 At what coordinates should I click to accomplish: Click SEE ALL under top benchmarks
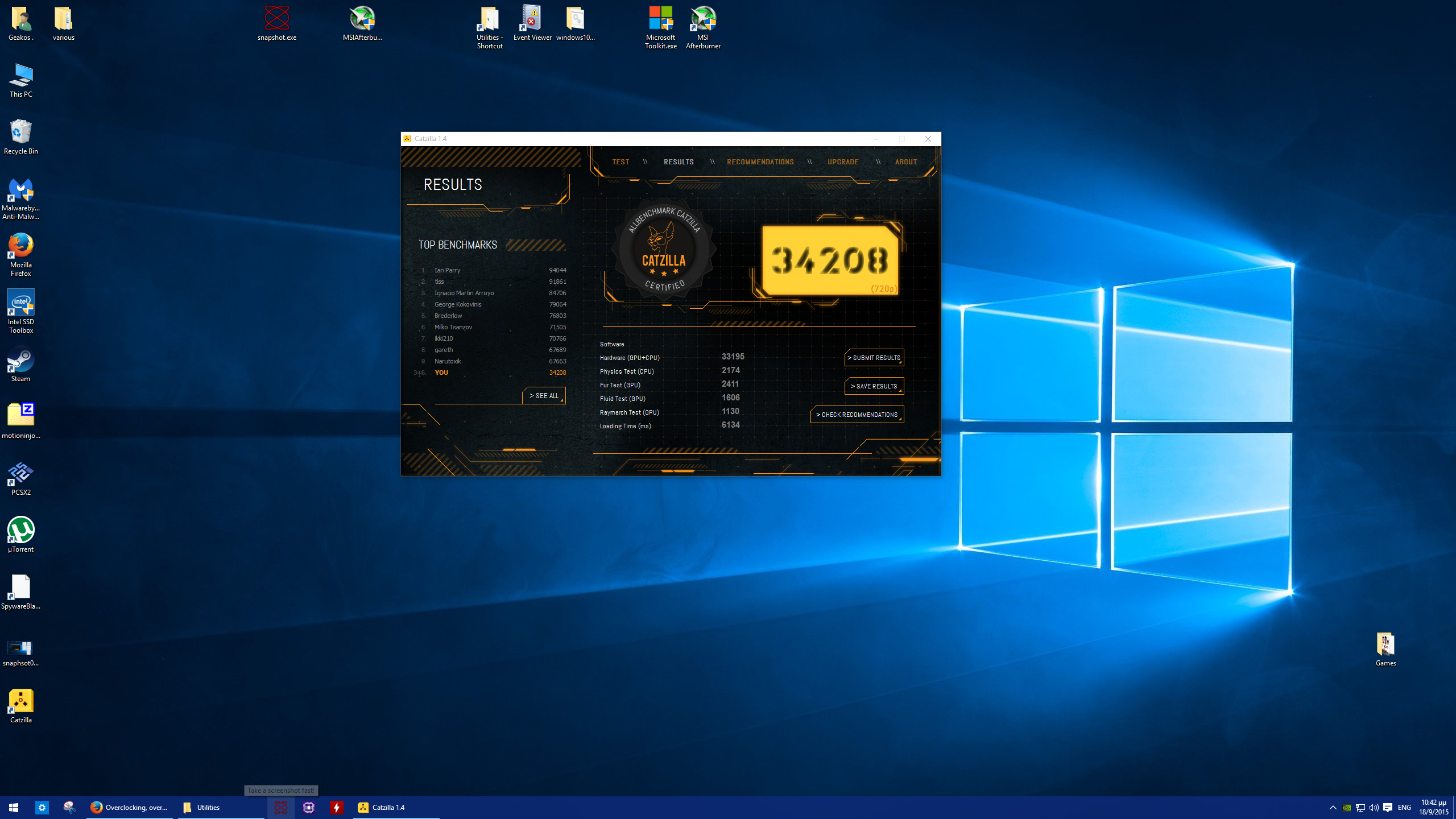coord(544,396)
